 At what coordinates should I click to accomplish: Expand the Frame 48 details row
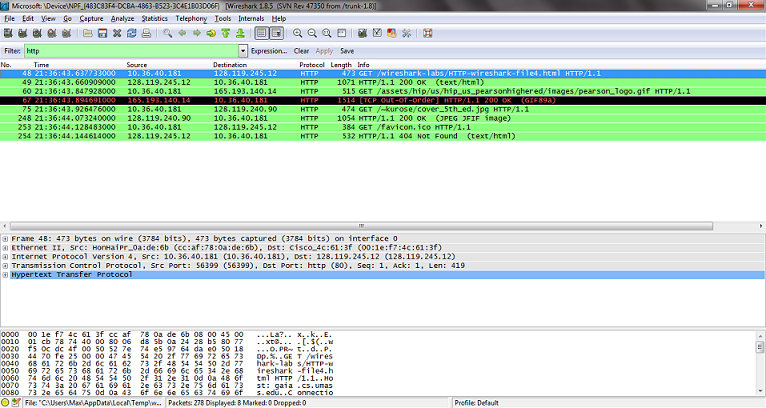pyautogui.click(x=5, y=240)
